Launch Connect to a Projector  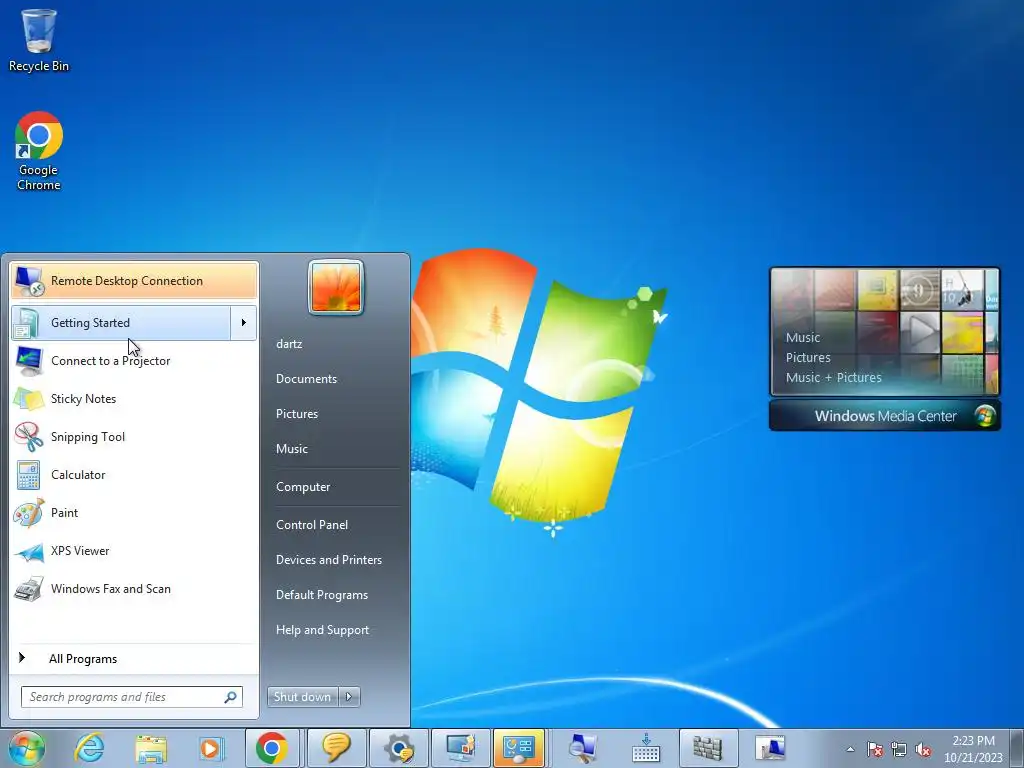(134, 361)
